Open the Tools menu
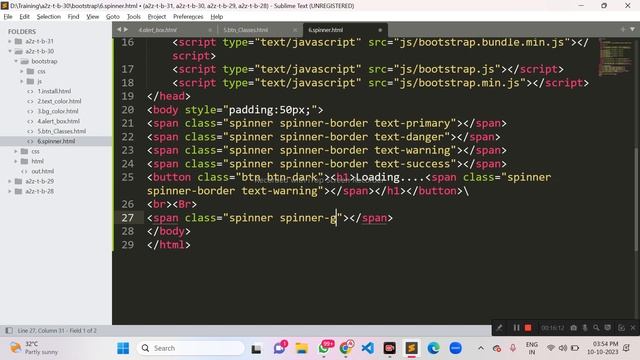640x360 pixels. [x=133, y=17]
